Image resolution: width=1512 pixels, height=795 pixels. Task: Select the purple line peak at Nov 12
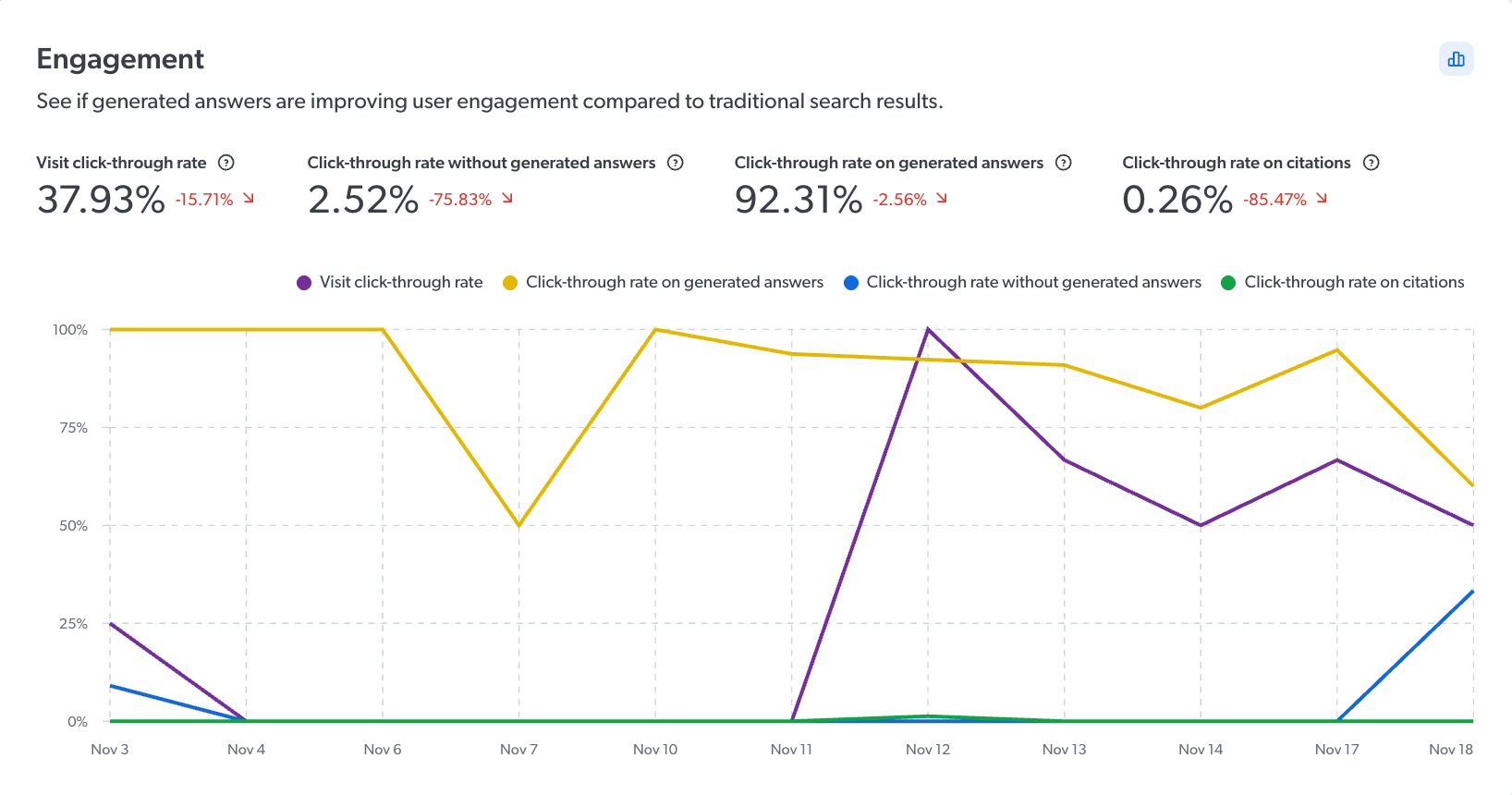pyautogui.click(x=928, y=327)
